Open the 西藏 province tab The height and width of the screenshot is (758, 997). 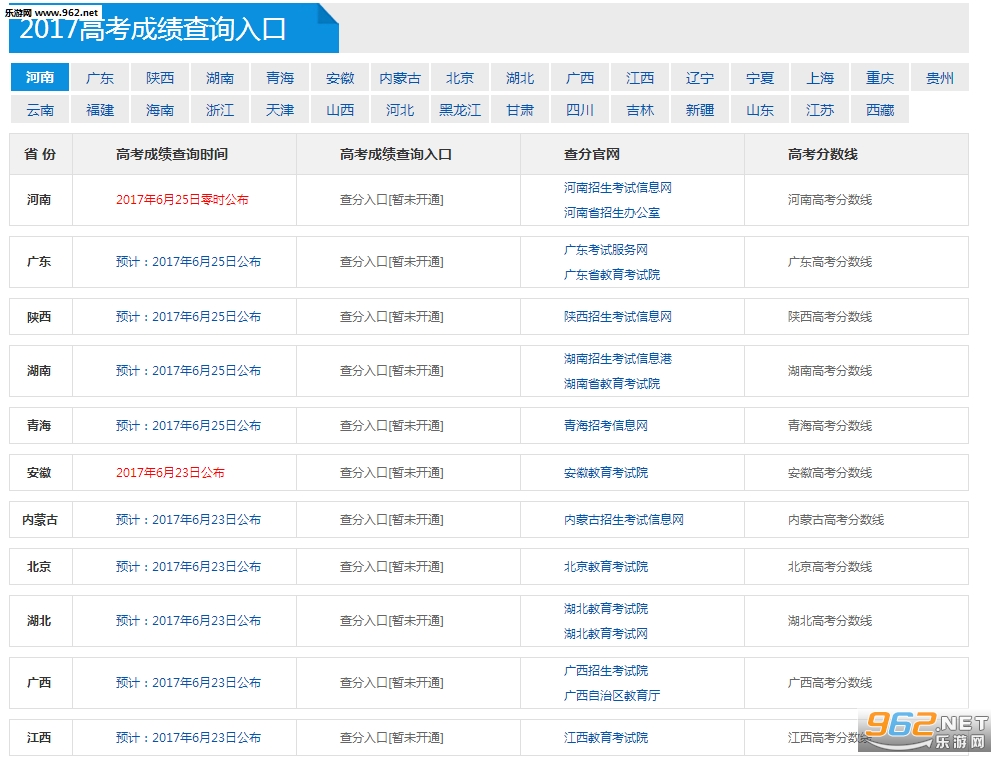(x=880, y=110)
